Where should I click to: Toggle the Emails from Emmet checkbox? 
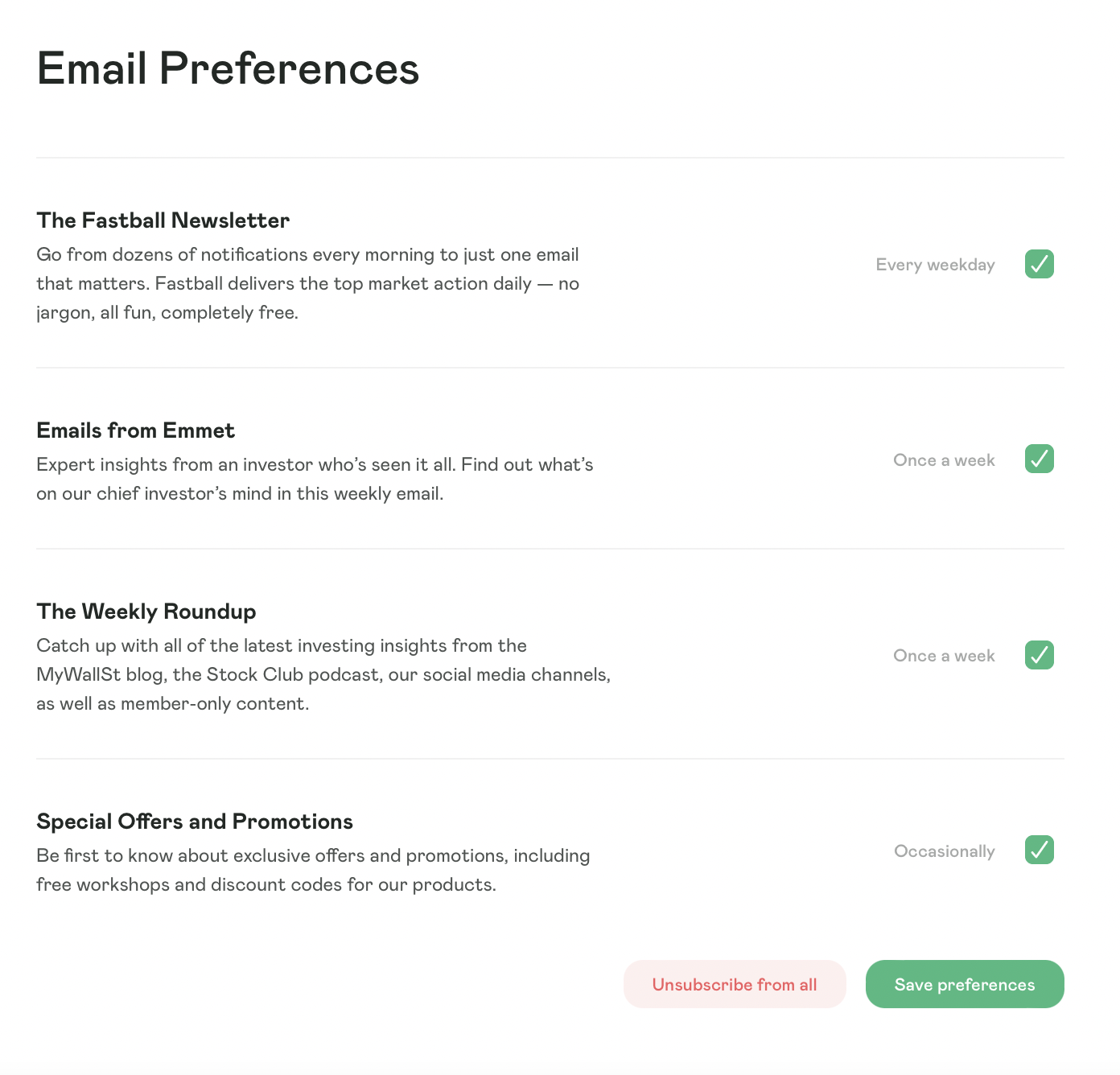(1039, 459)
